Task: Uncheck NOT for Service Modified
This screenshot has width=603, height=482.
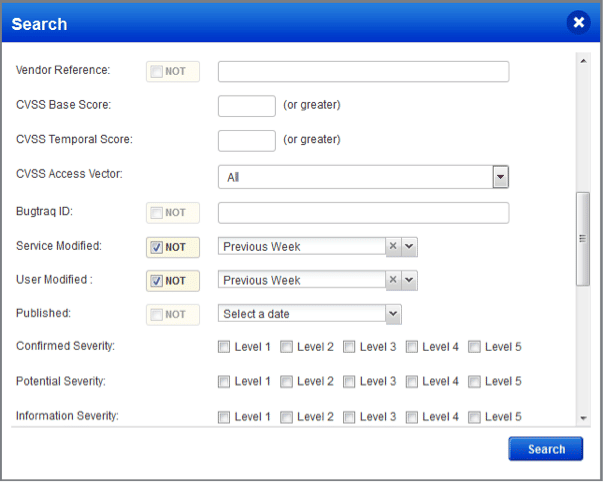Action: (156, 247)
